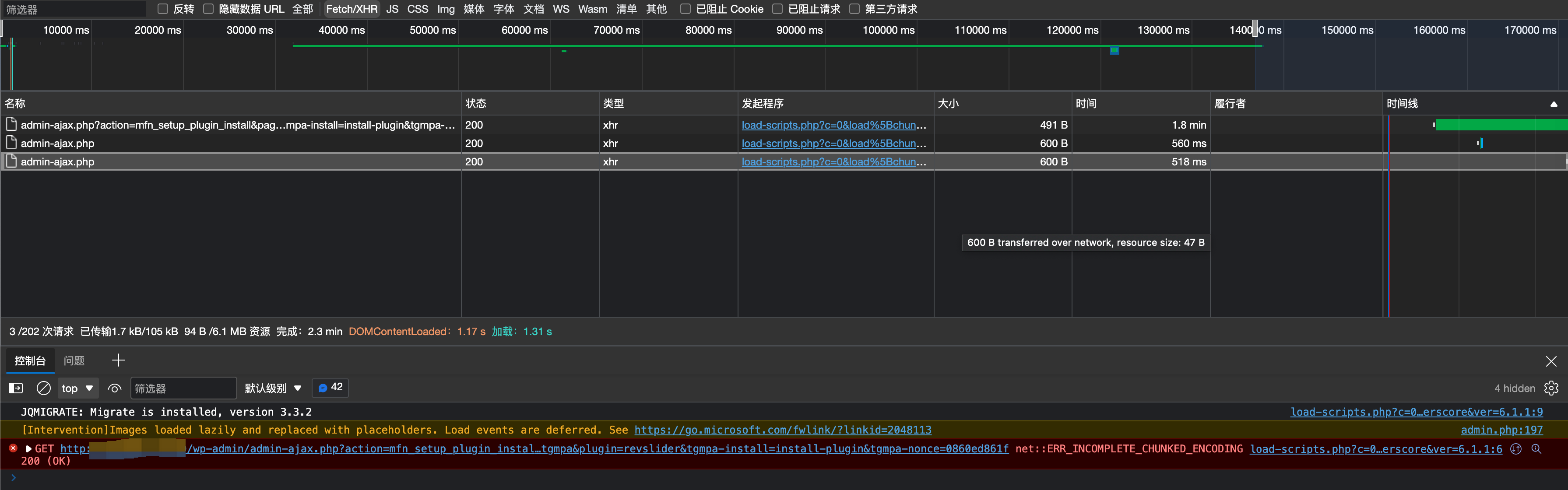The height and width of the screenshot is (490, 1568).
Task: Open the admin.php:197 source link
Action: (x=1501, y=430)
